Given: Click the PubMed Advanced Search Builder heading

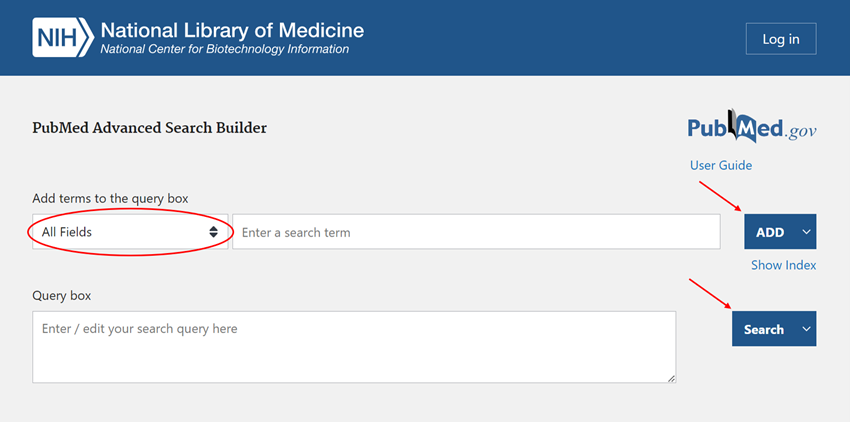Looking at the screenshot, I should click(x=149, y=128).
